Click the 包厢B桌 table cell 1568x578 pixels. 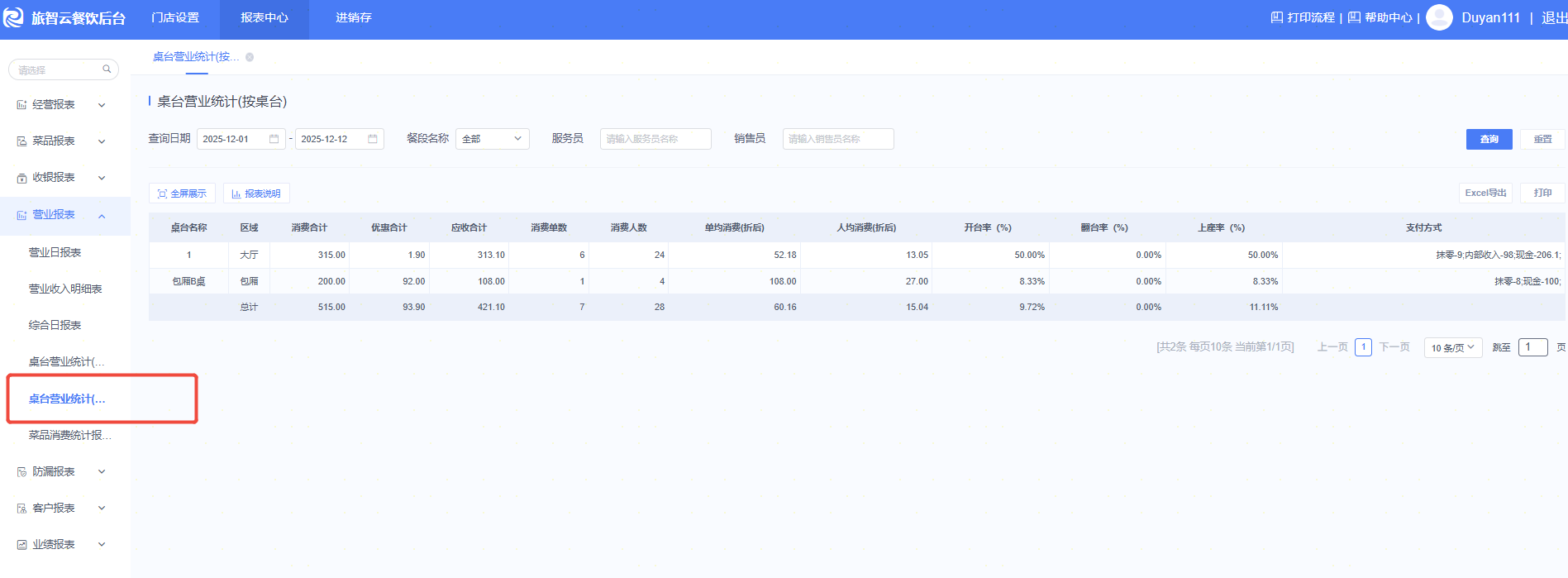coord(188,281)
